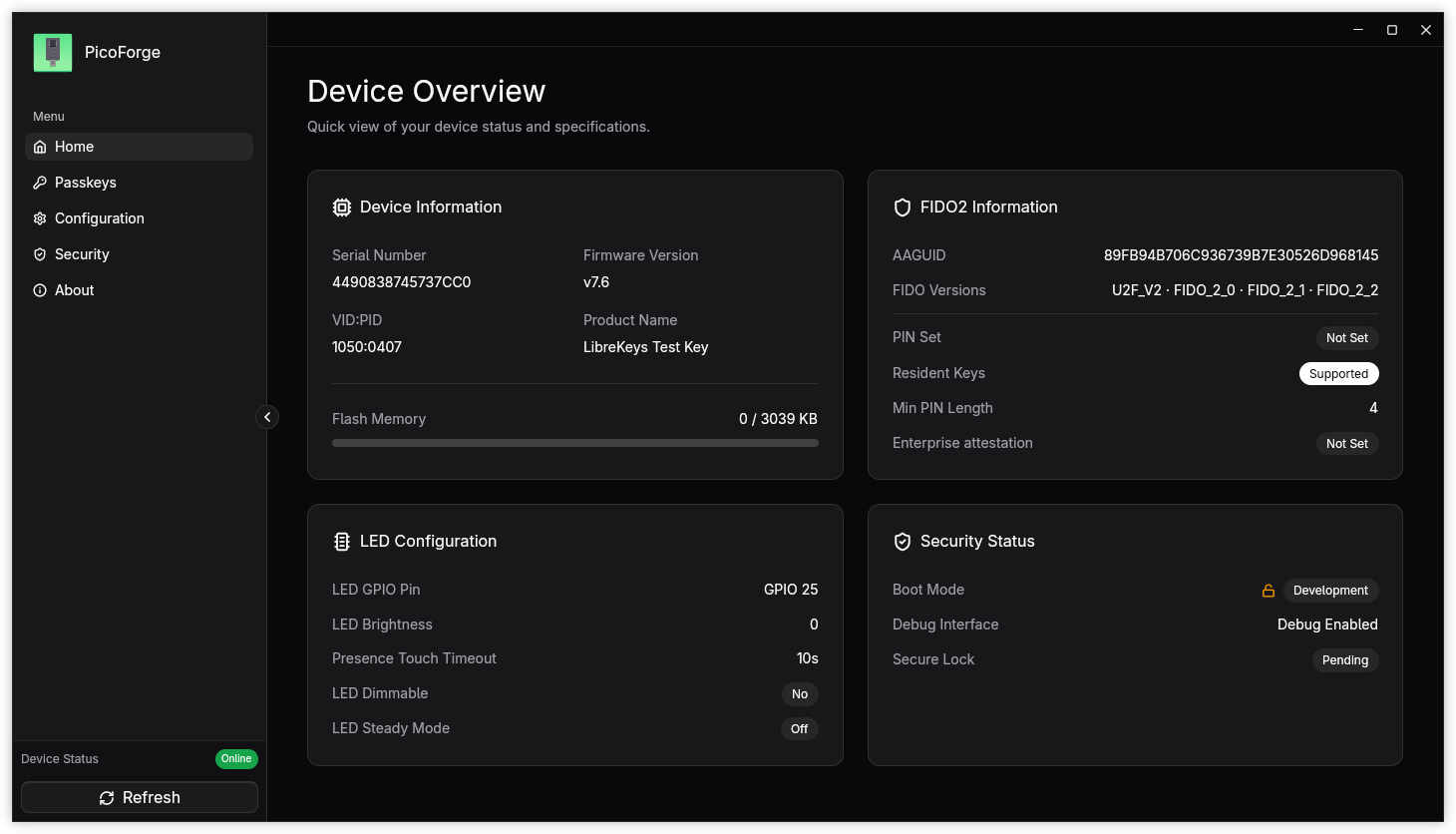
Task: Click the Online device status badge
Action: (x=236, y=759)
